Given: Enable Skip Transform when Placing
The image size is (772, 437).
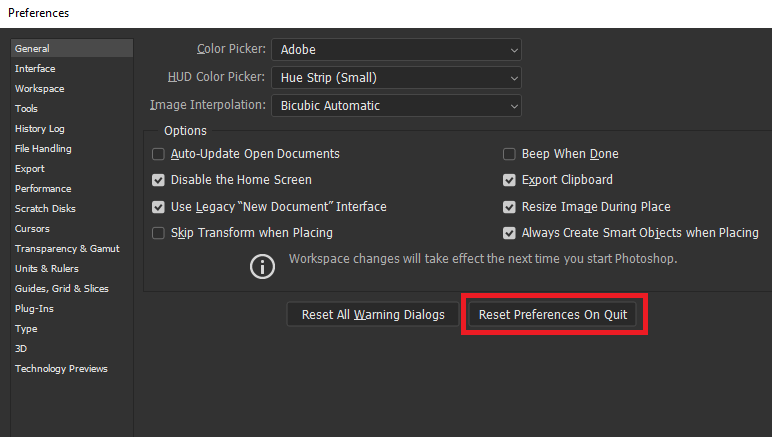Looking at the screenshot, I should [x=158, y=233].
